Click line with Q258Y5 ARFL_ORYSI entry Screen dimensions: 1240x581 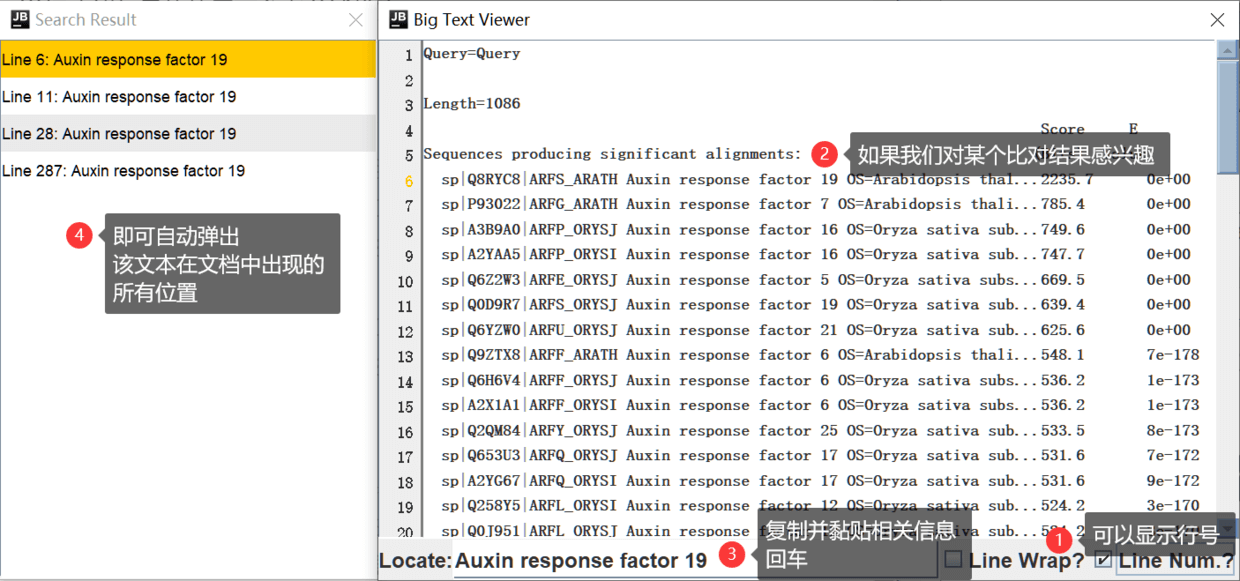coord(820,506)
